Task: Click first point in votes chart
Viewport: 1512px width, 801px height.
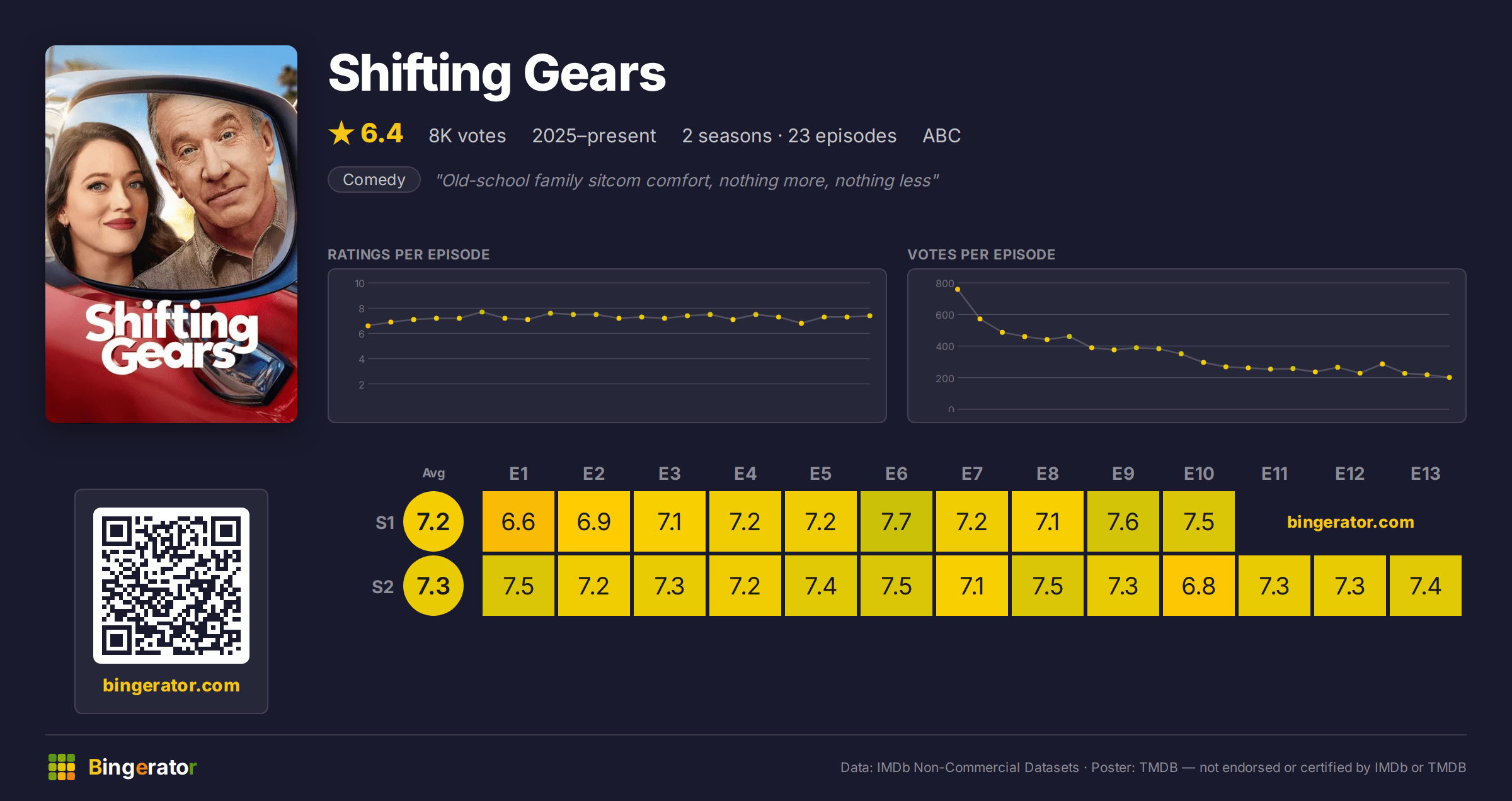Action: (958, 290)
